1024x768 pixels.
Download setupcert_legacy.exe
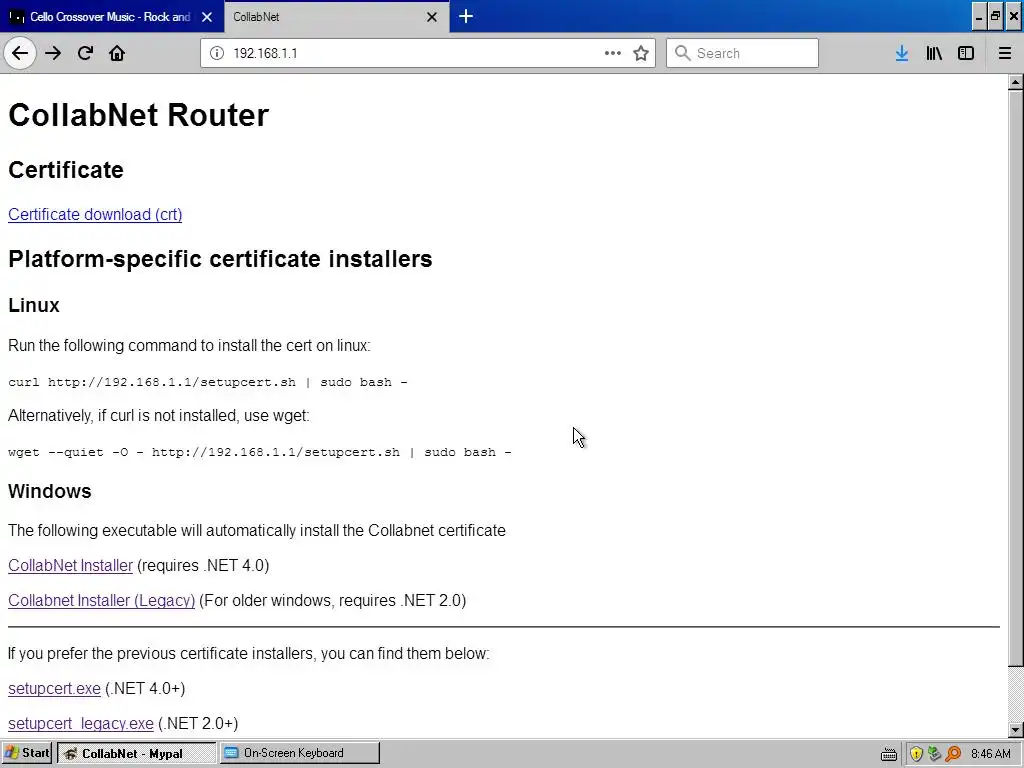point(81,724)
